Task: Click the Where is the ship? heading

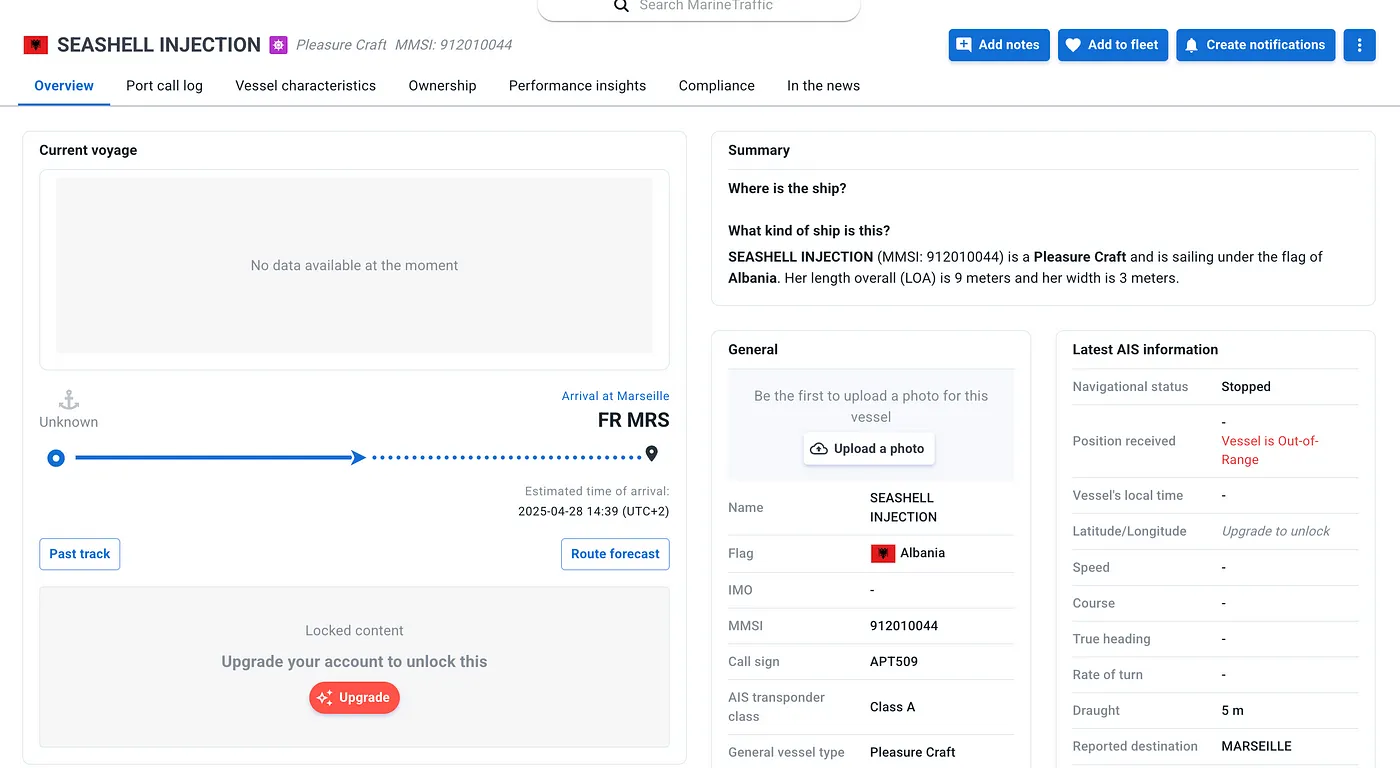Action: [x=787, y=188]
